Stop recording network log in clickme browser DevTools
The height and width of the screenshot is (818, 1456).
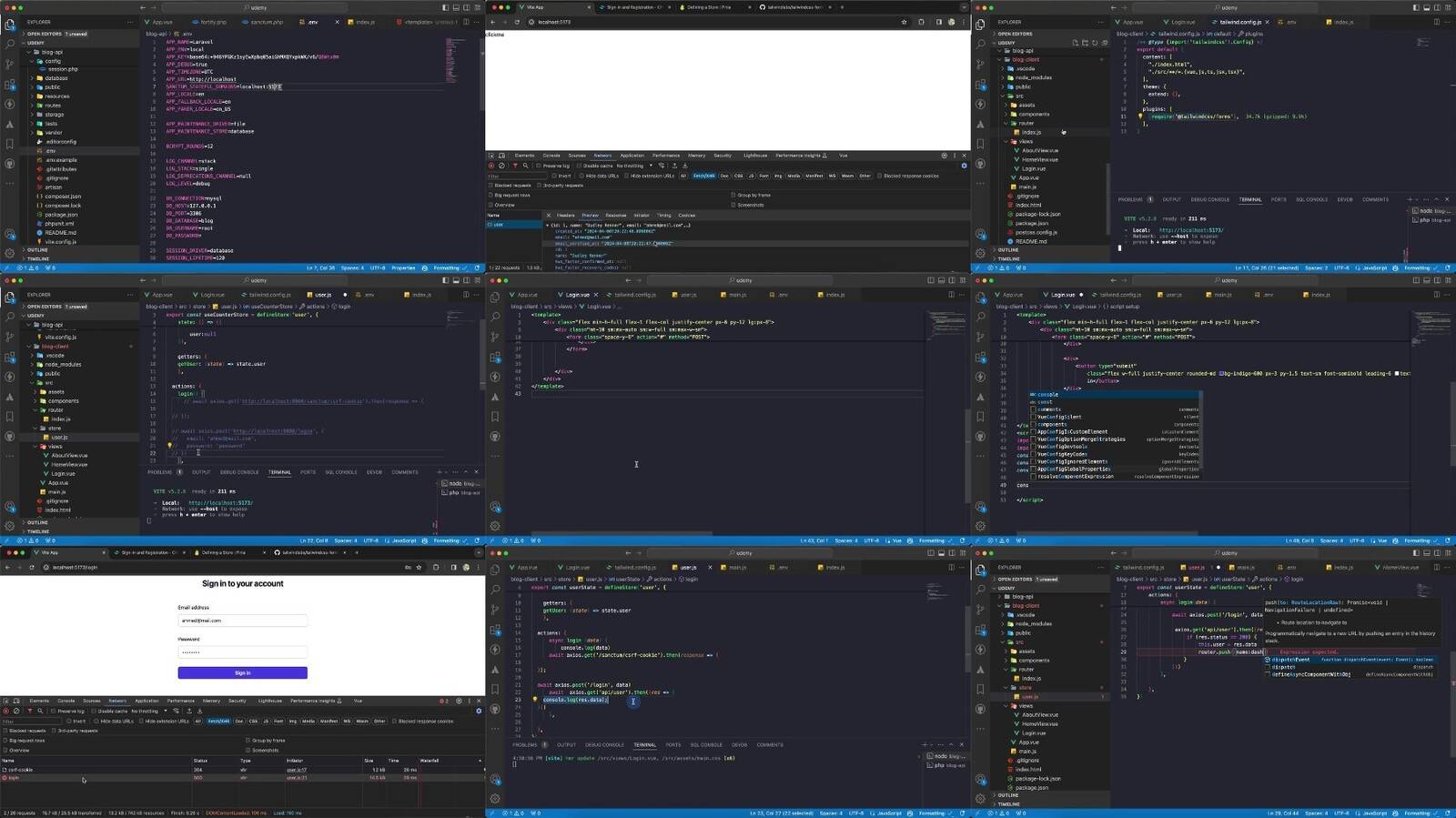coord(491,166)
